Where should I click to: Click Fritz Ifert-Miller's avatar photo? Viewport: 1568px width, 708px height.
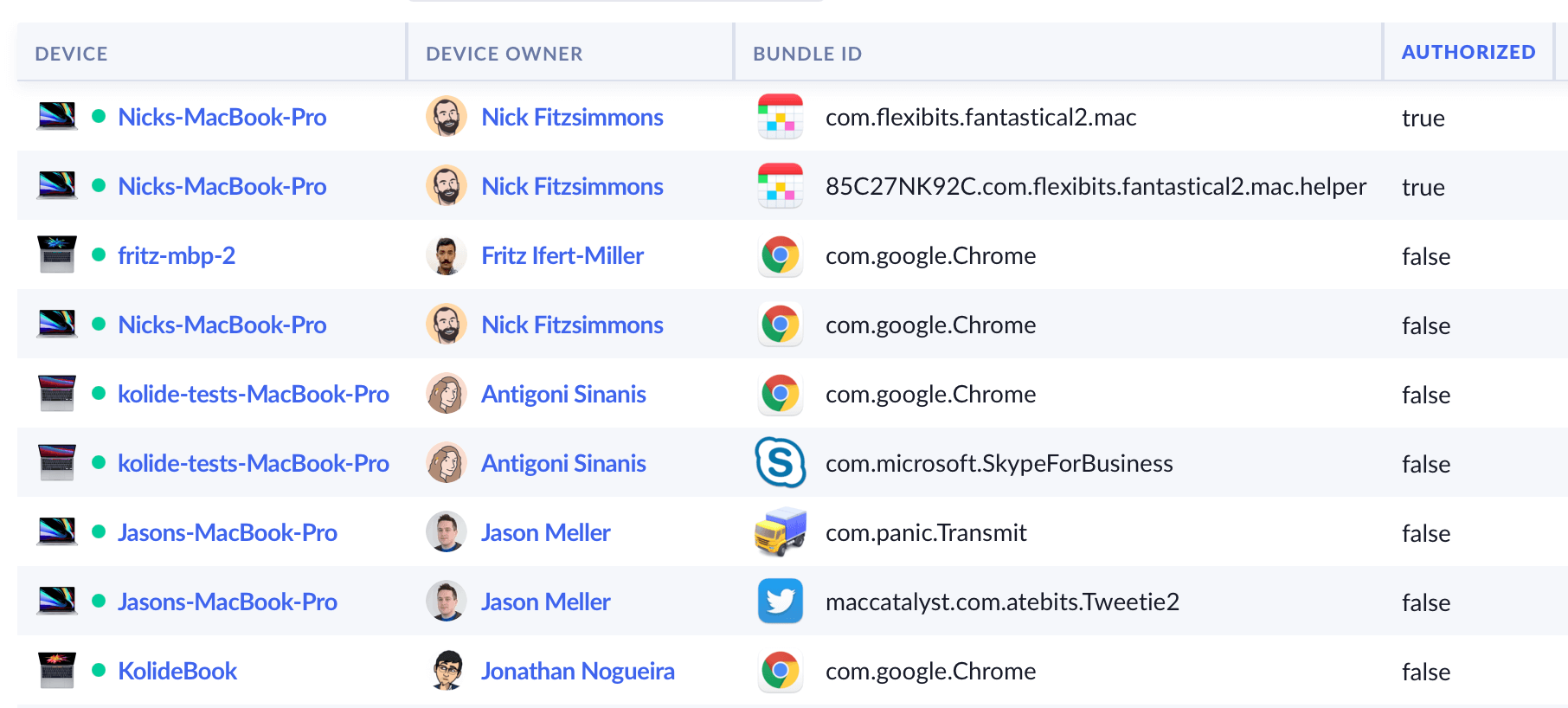pyautogui.click(x=447, y=255)
